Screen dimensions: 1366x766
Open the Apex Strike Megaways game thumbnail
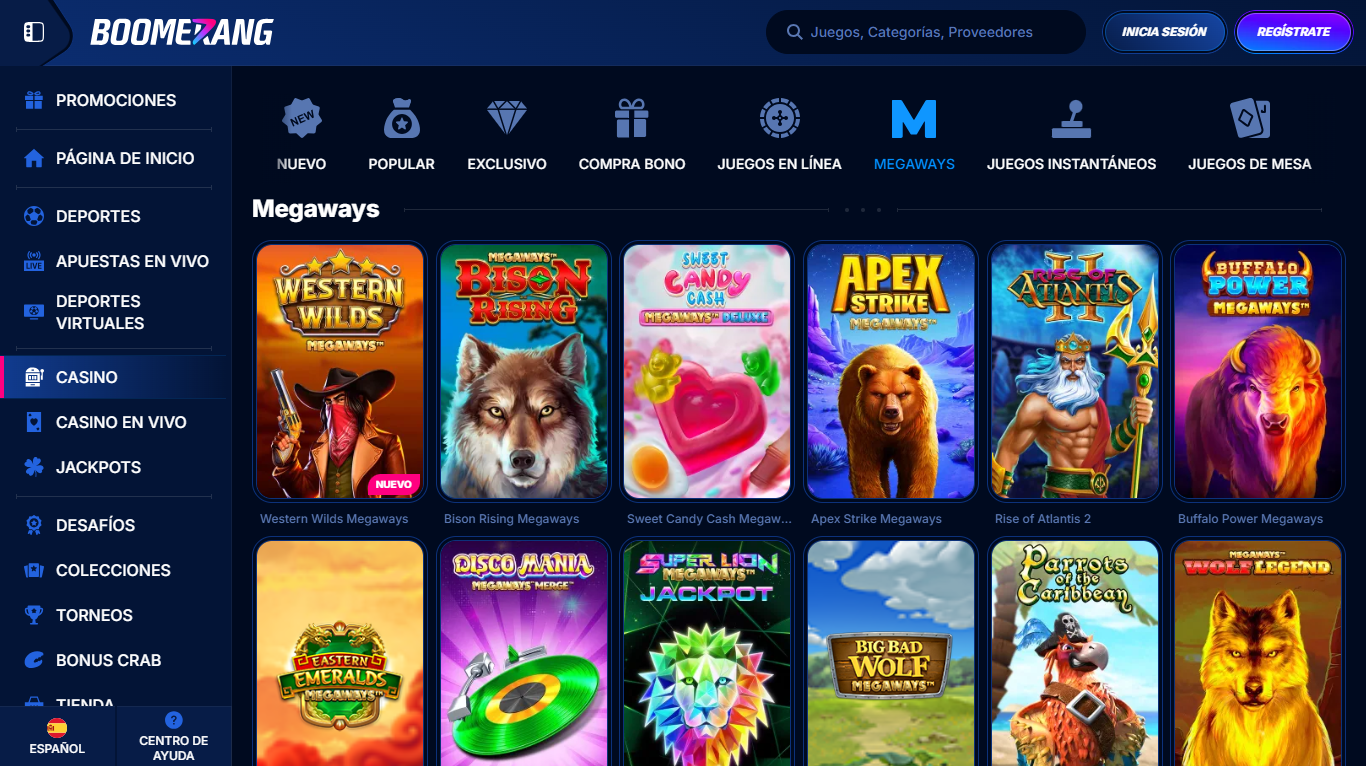[891, 371]
